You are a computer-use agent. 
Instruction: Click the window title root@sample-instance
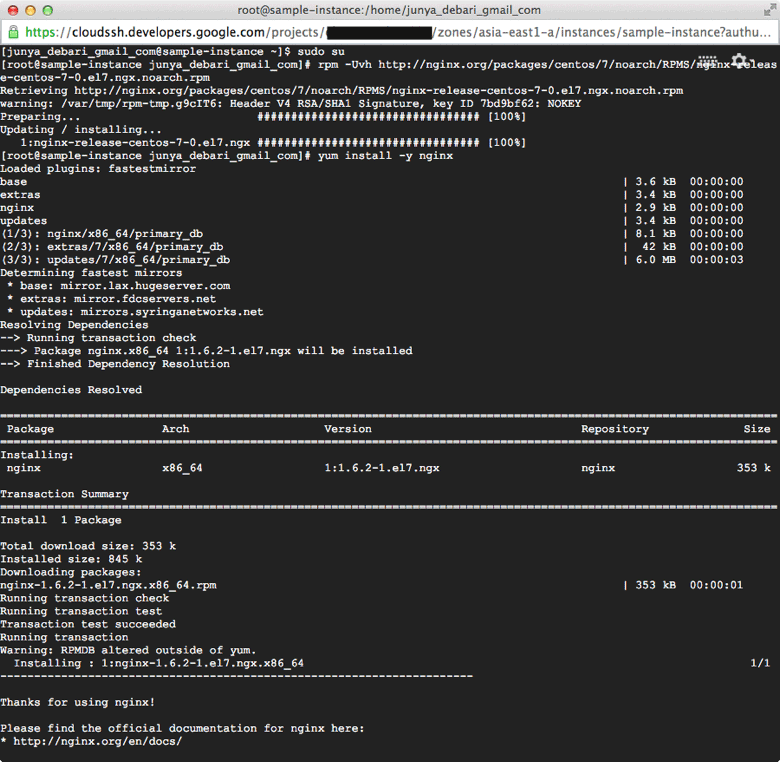(389, 10)
